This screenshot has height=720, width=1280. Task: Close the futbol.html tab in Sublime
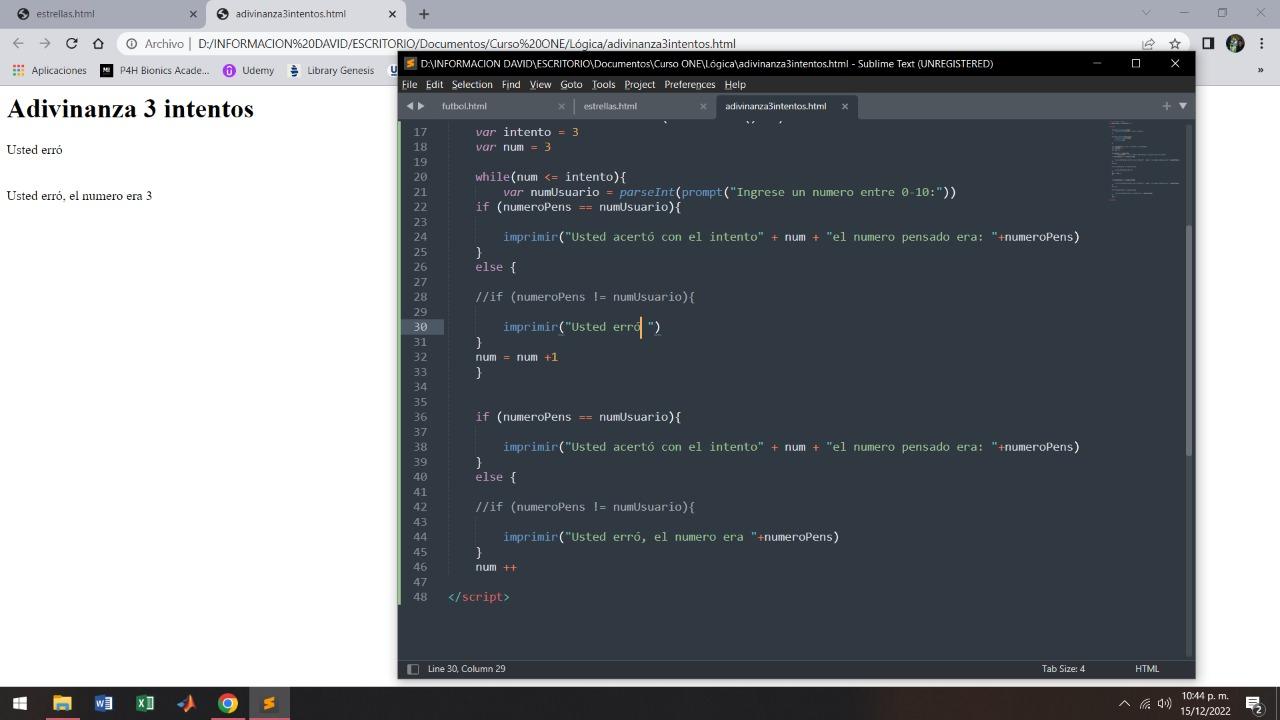[x=561, y=106]
